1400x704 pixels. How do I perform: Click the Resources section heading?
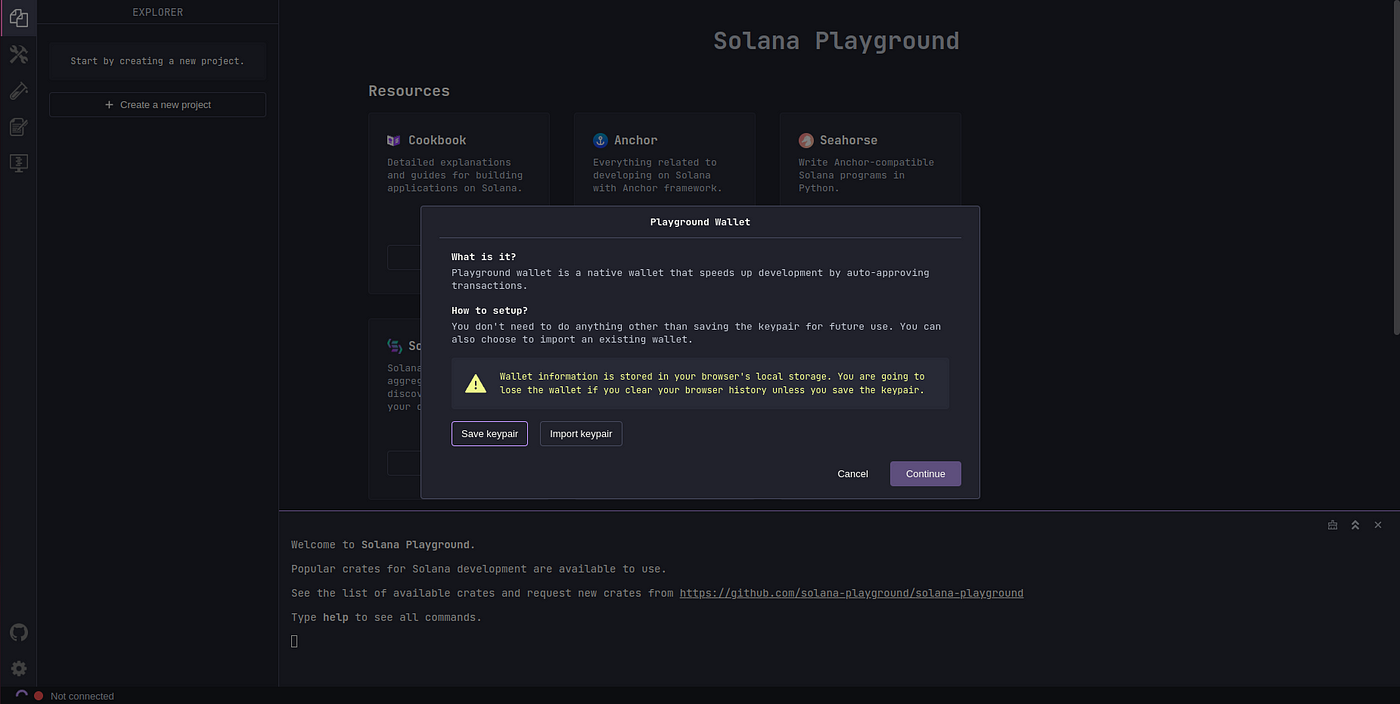click(x=409, y=91)
